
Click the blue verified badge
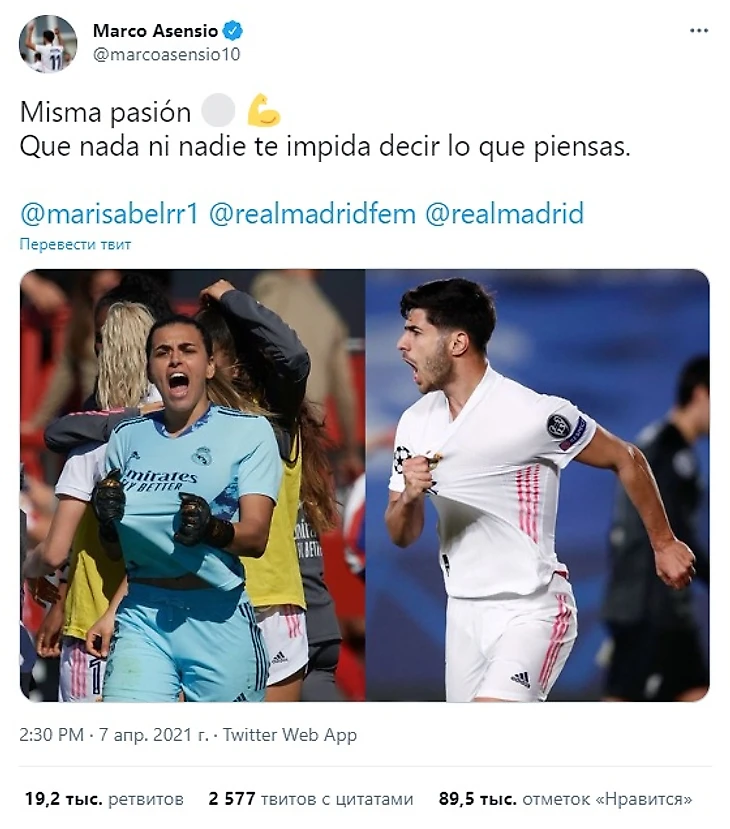coord(233,30)
